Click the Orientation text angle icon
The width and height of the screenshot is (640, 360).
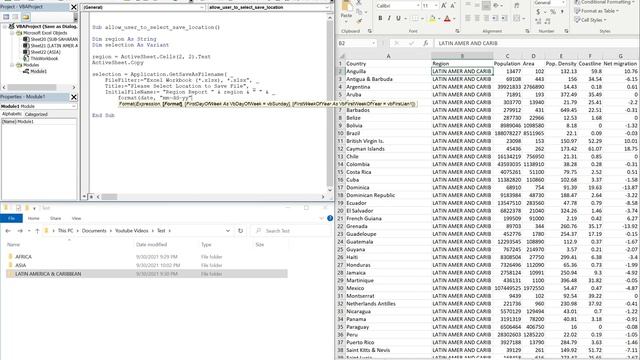click(497, 6)
